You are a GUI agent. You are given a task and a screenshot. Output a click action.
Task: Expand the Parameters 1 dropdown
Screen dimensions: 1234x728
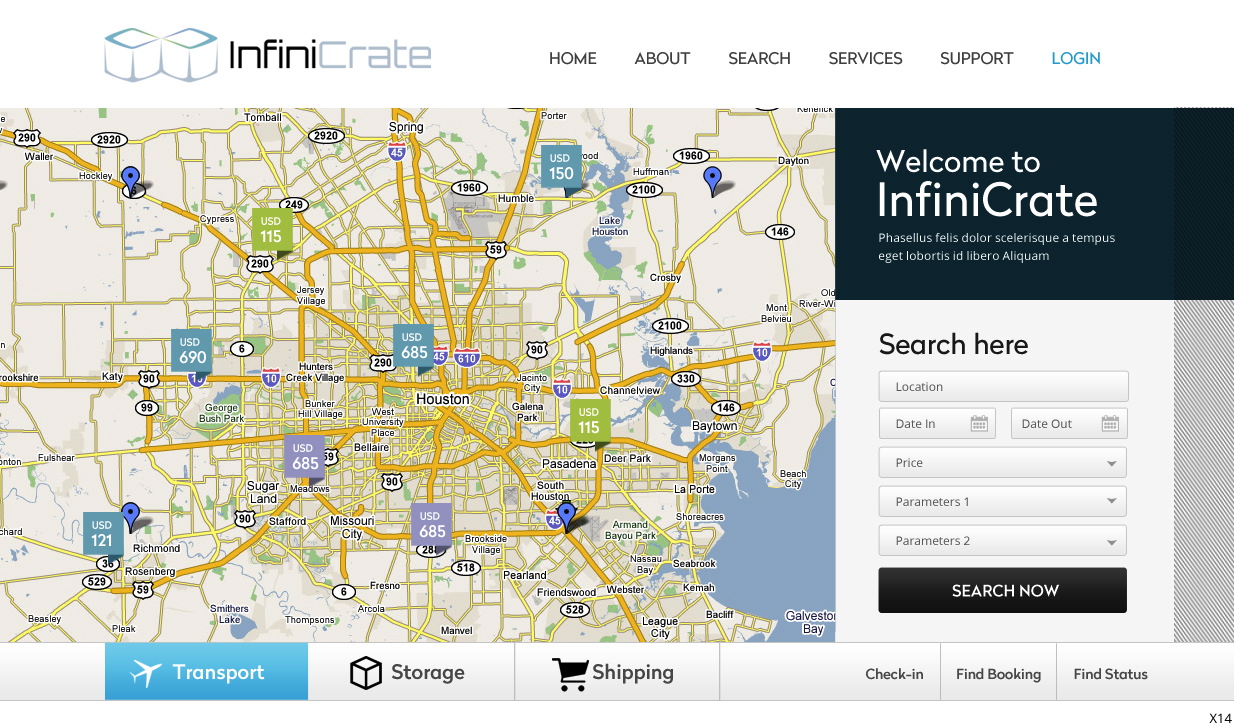(x=1003, y=502)
